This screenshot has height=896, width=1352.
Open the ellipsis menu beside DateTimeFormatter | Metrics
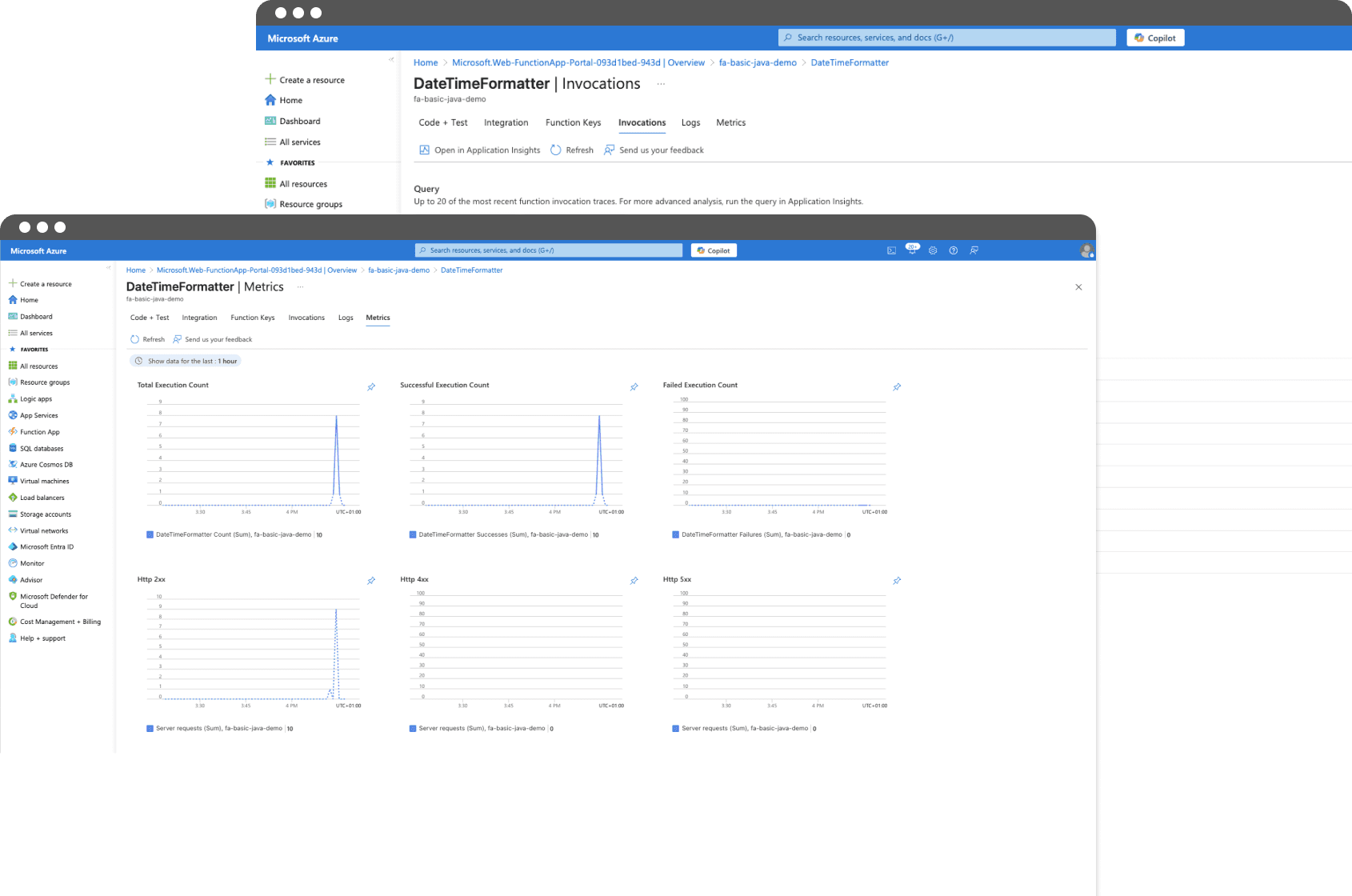pos(301,286)
